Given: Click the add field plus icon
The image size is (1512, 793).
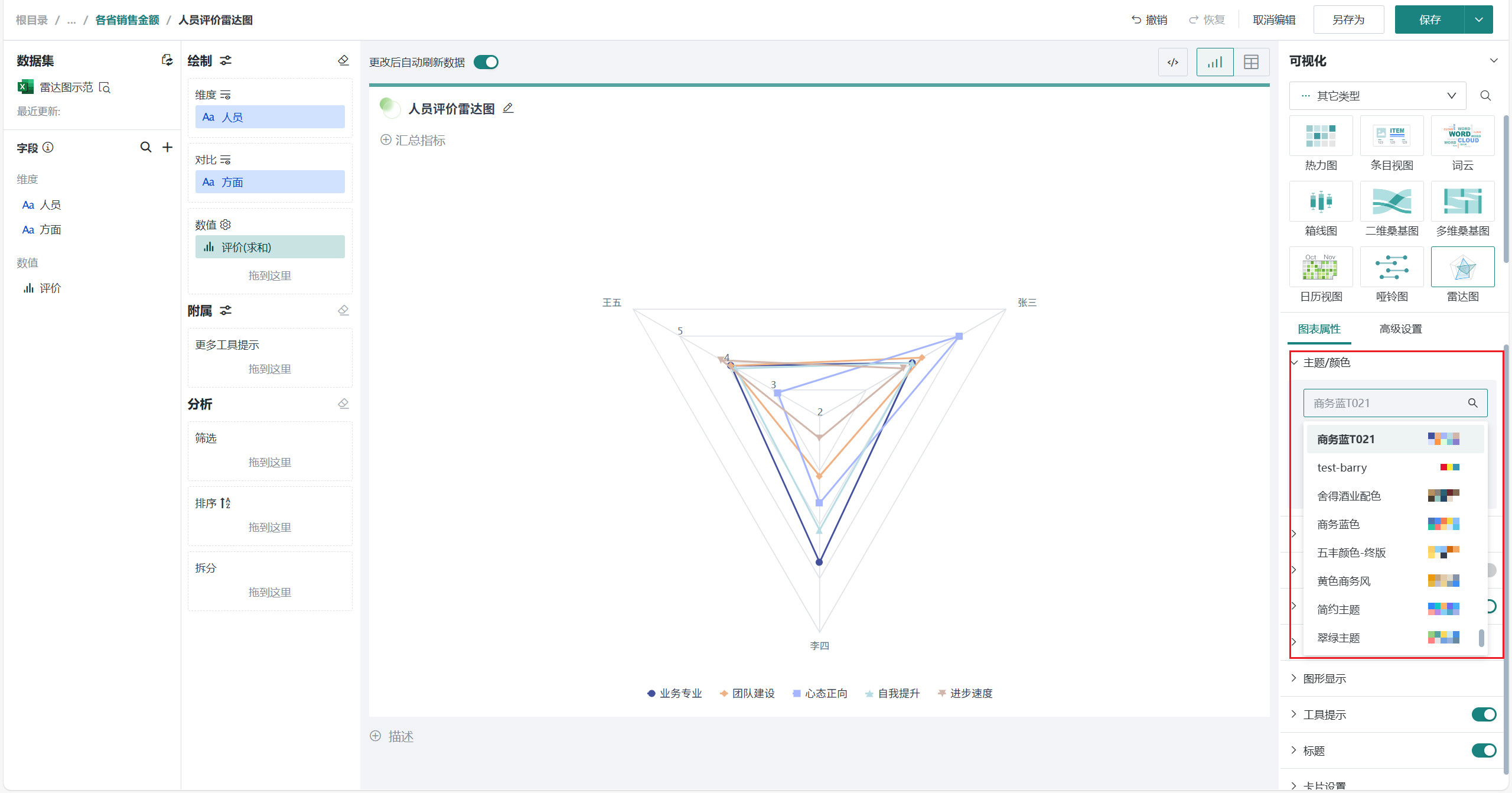Looking at the screenshot, I should tap(167, 147).
